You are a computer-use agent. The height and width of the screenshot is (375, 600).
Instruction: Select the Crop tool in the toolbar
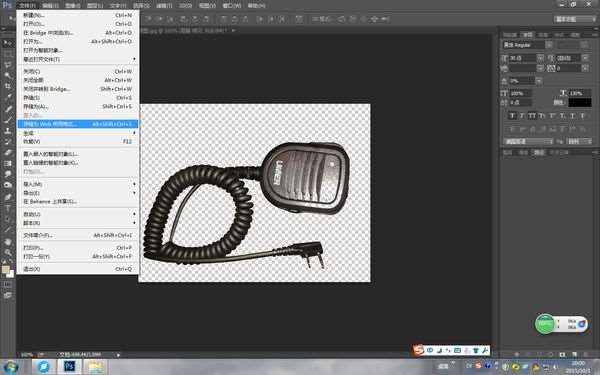click(x=8, y=86)
